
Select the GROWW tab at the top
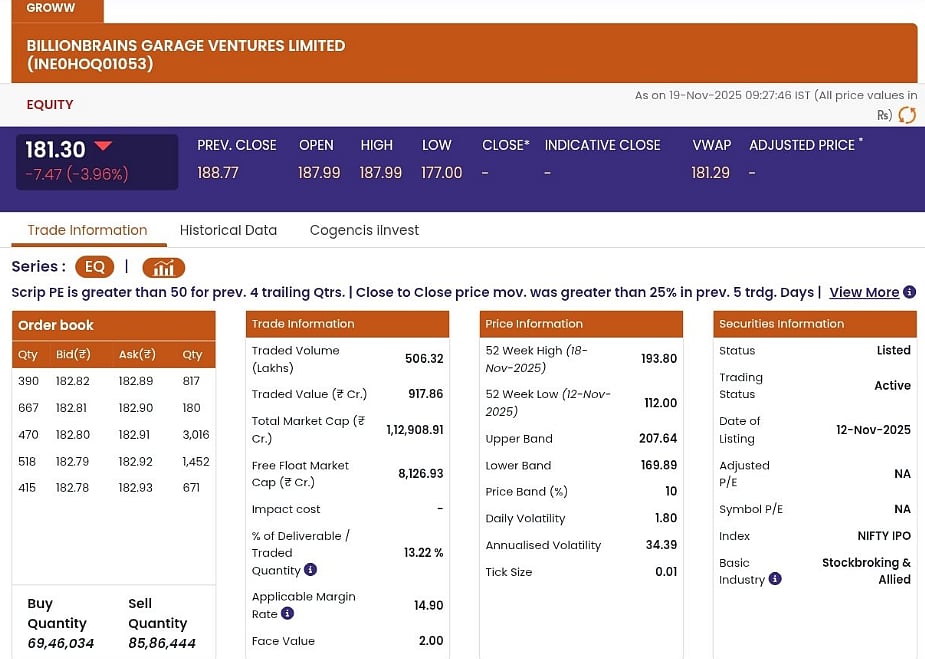click(51, 8)
